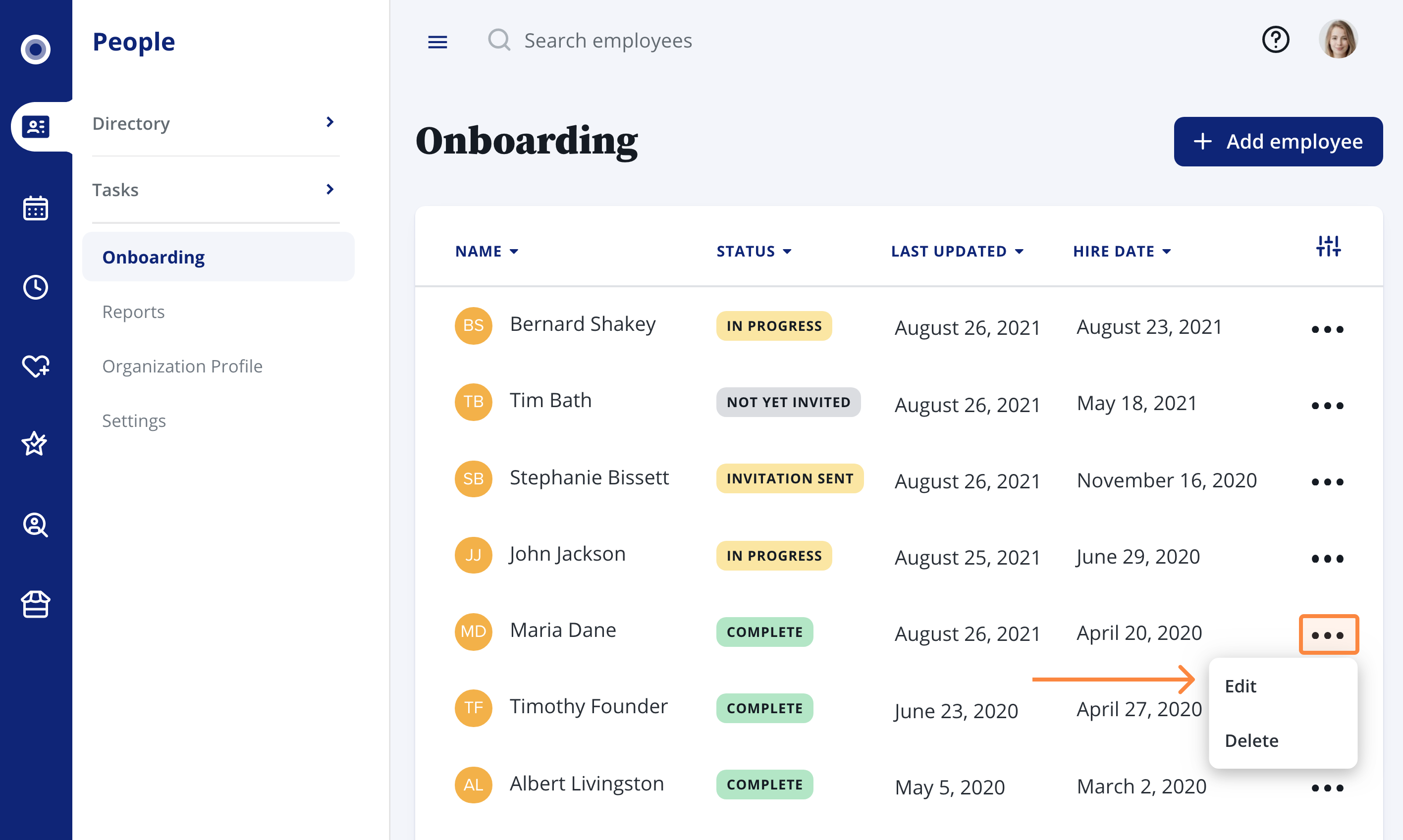Click the last updated date June 23, 2020
Image resolution: width=1403 pixels, height=840 pixels.
pos(956,712)
